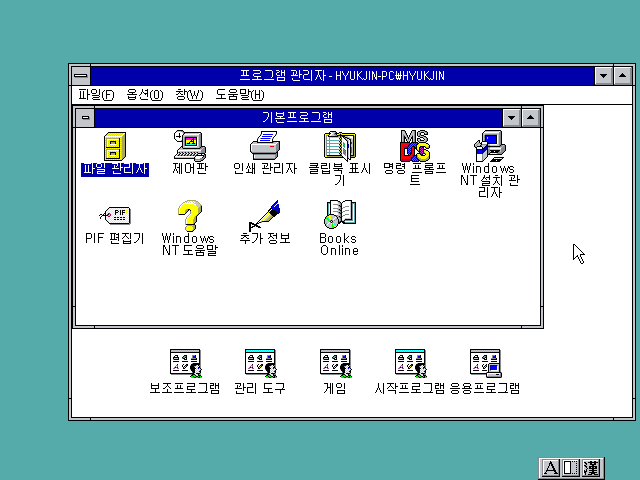640x480 pixels.
Task: Select the 게임 group icon
Action: click(x=336, y=363)
